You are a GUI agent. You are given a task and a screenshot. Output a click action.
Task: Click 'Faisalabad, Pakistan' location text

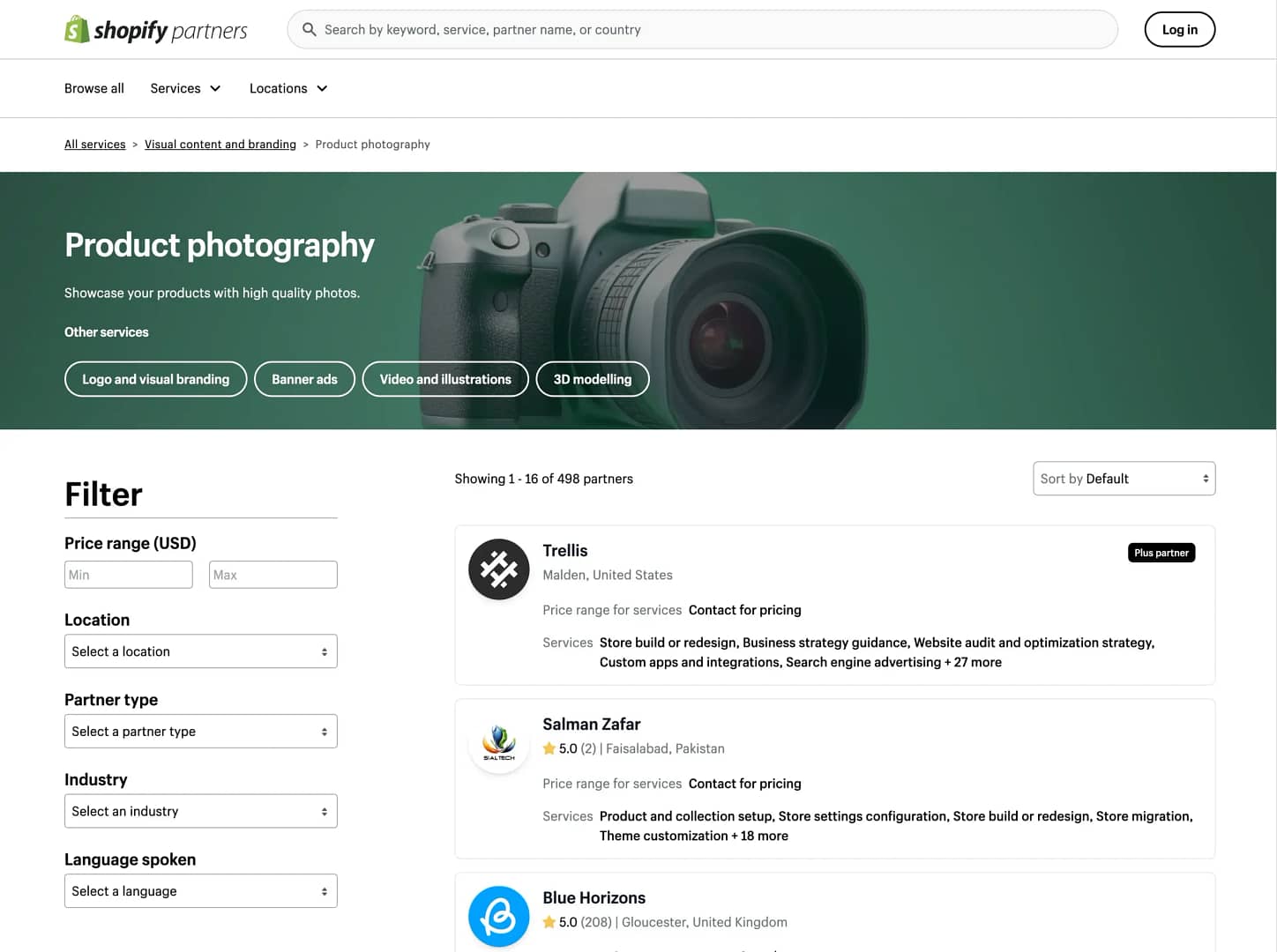(665, 748)
